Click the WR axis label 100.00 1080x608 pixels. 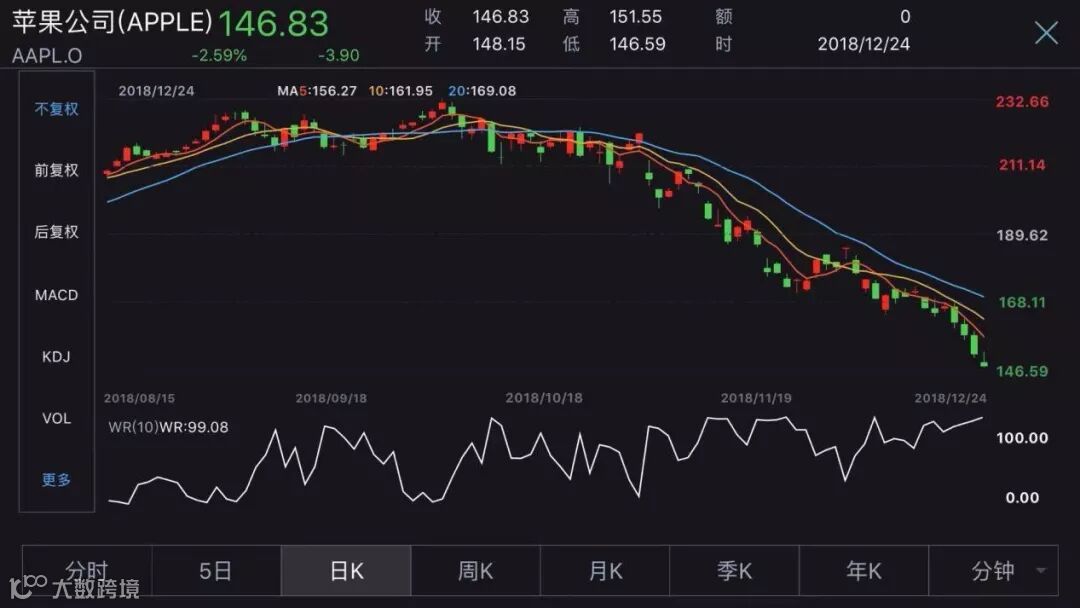point(1022,438)
